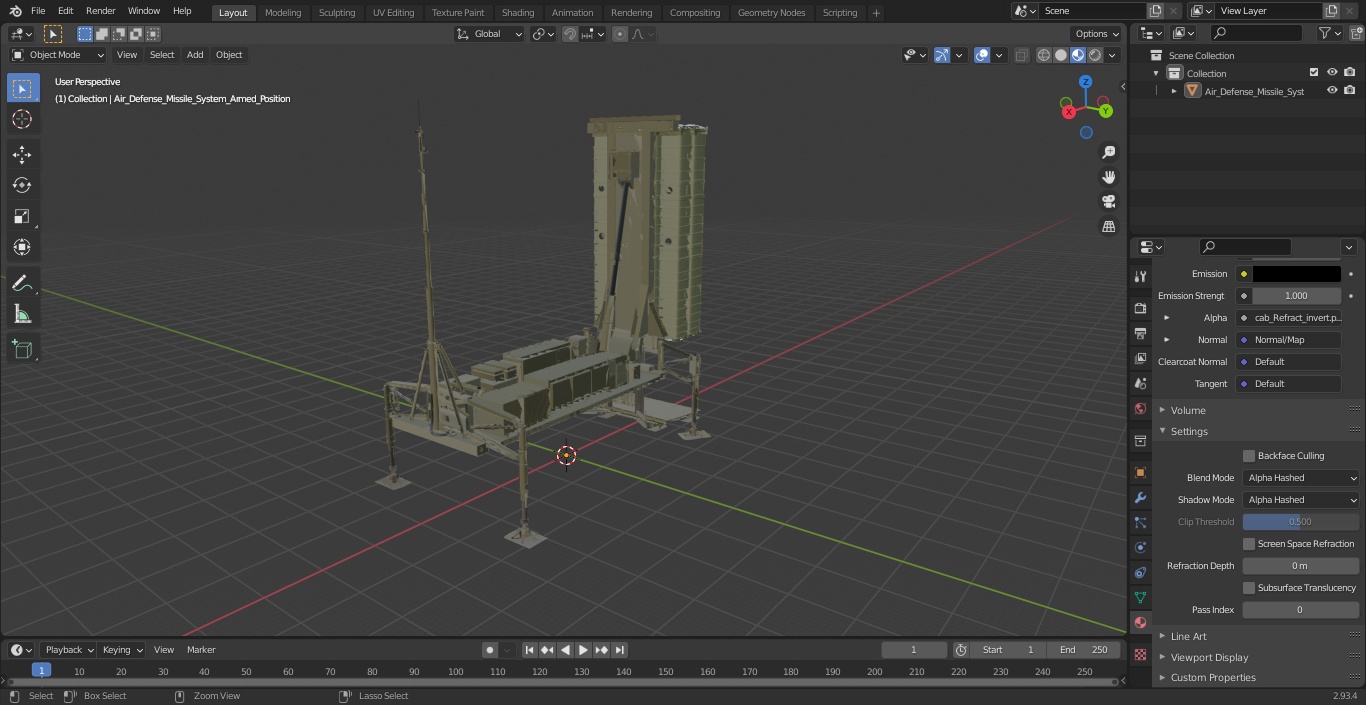The height and width of the screenshot is (705, 1366).
Task: Switch to the Shading workspace tab
Action: click(518, 13)
